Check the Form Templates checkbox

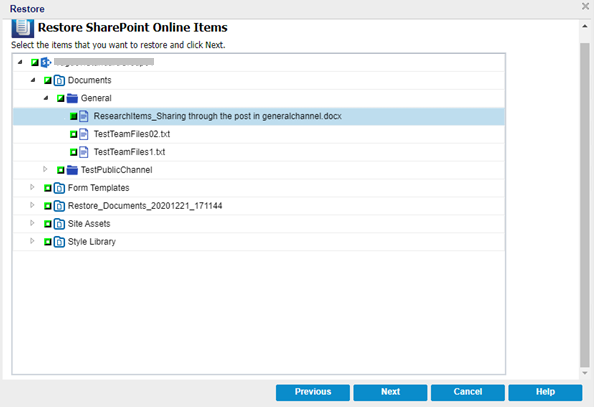48,188
